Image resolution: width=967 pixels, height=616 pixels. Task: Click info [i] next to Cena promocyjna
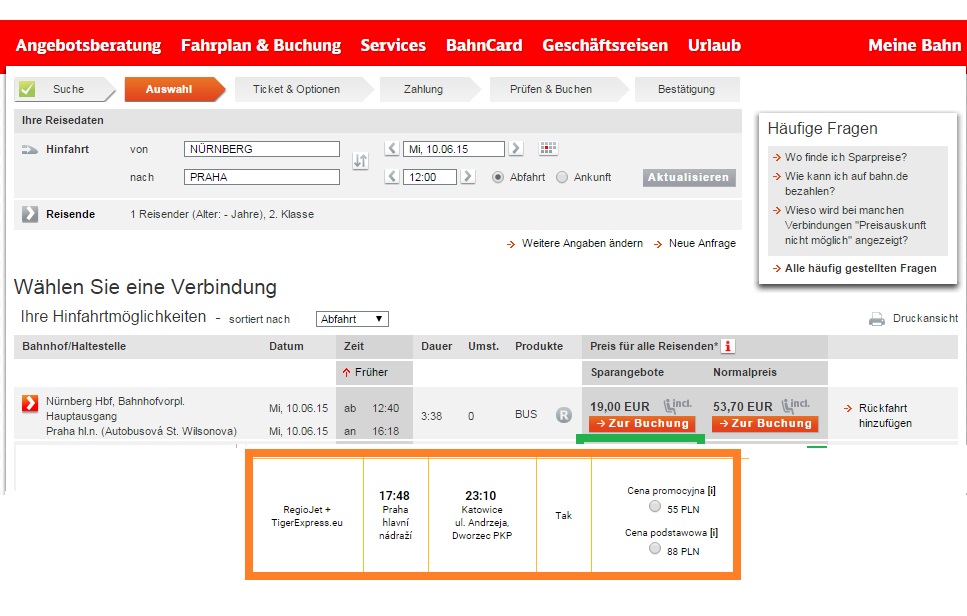tap(712, 491)
